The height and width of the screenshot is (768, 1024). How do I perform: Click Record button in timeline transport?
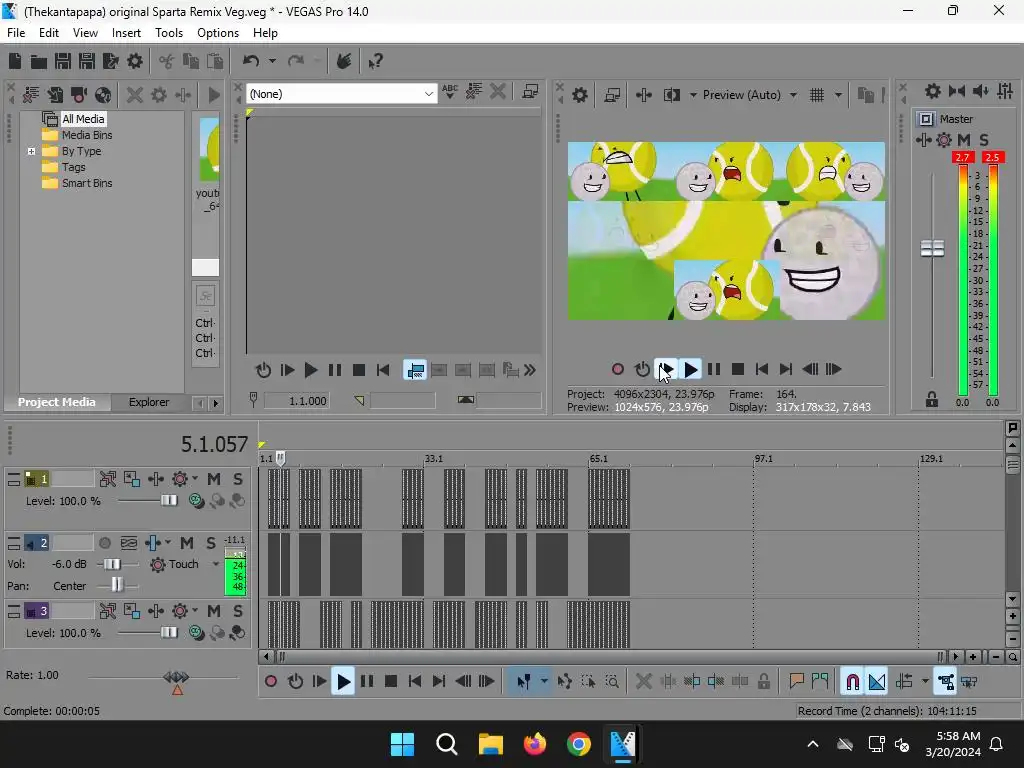pos(271,682)
